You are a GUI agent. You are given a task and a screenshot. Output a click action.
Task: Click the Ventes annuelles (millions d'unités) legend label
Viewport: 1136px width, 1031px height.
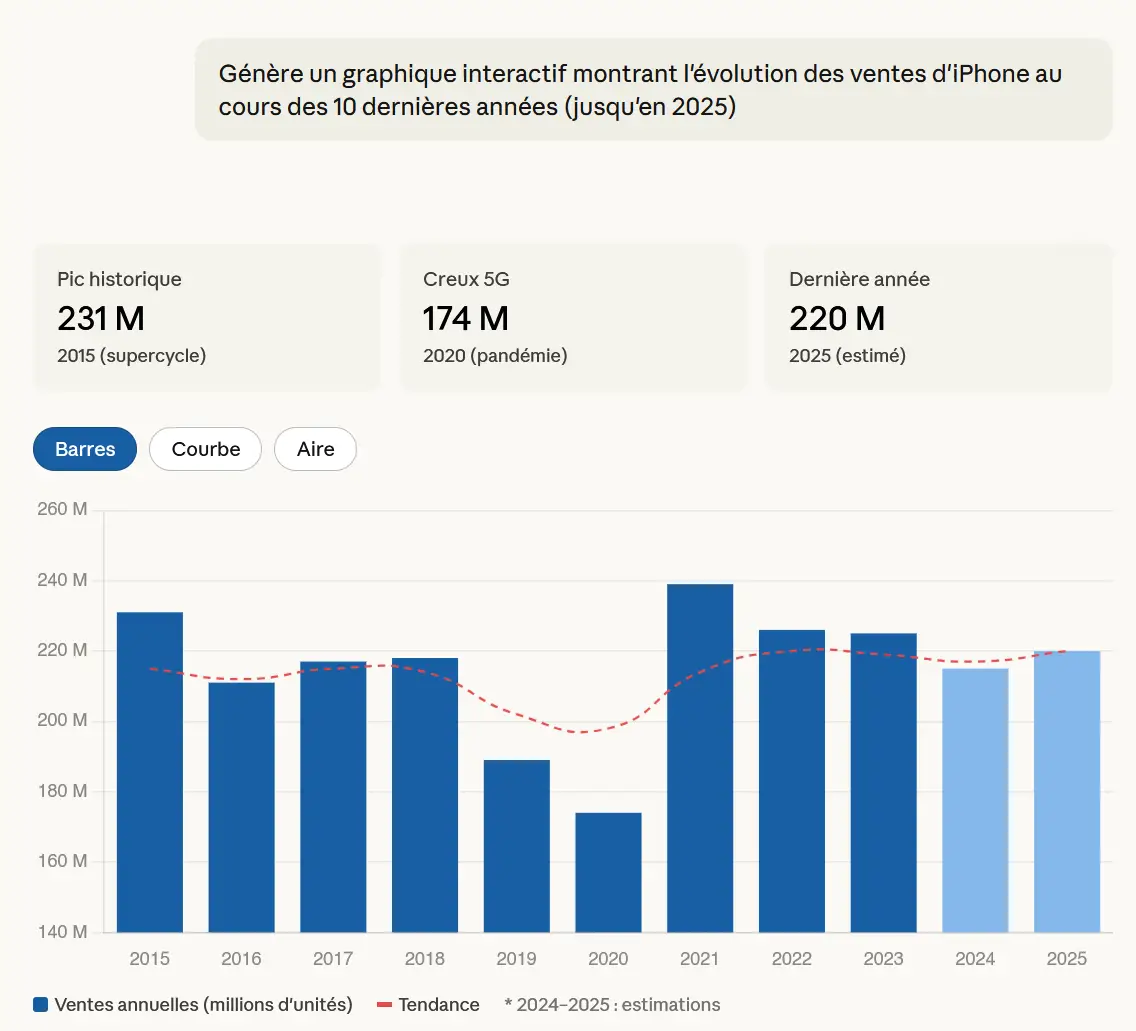pyautogui.click(x=204, y=1005)
